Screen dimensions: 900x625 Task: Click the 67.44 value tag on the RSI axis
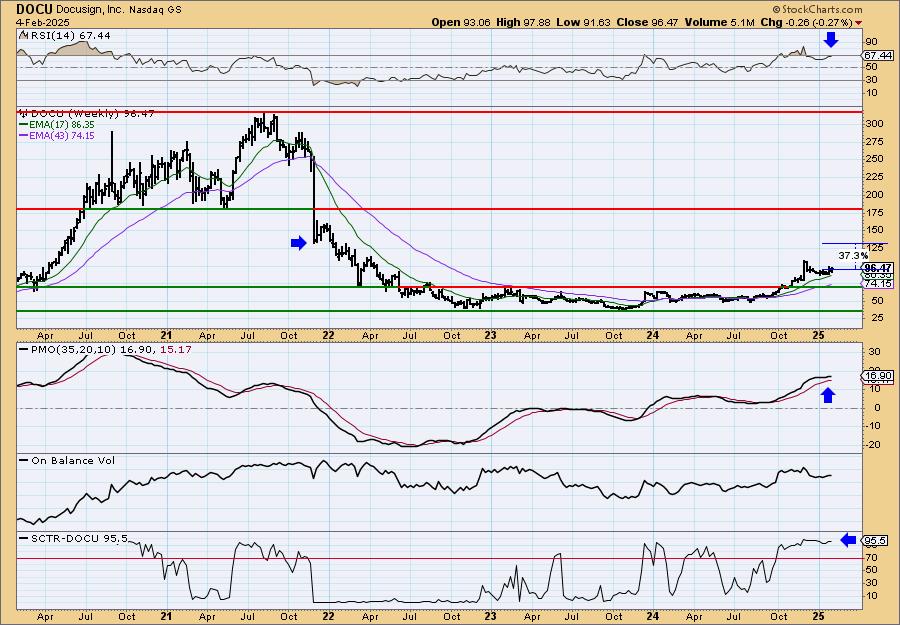tap(878, 56)
